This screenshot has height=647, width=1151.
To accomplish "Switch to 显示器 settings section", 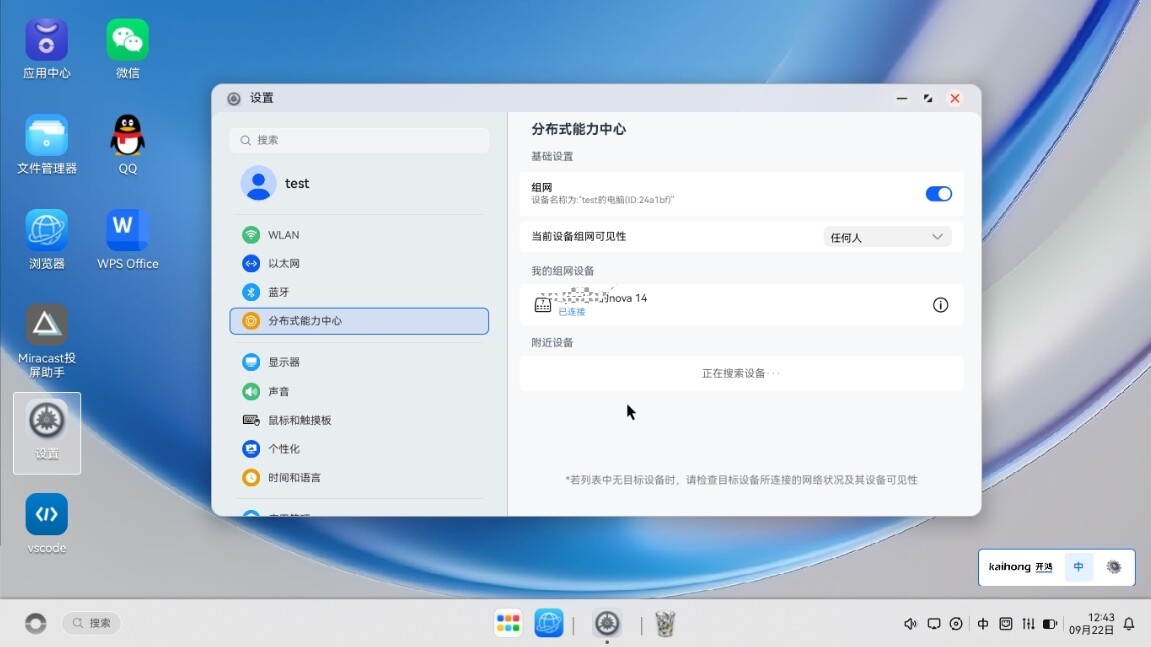I will point(359,362).
